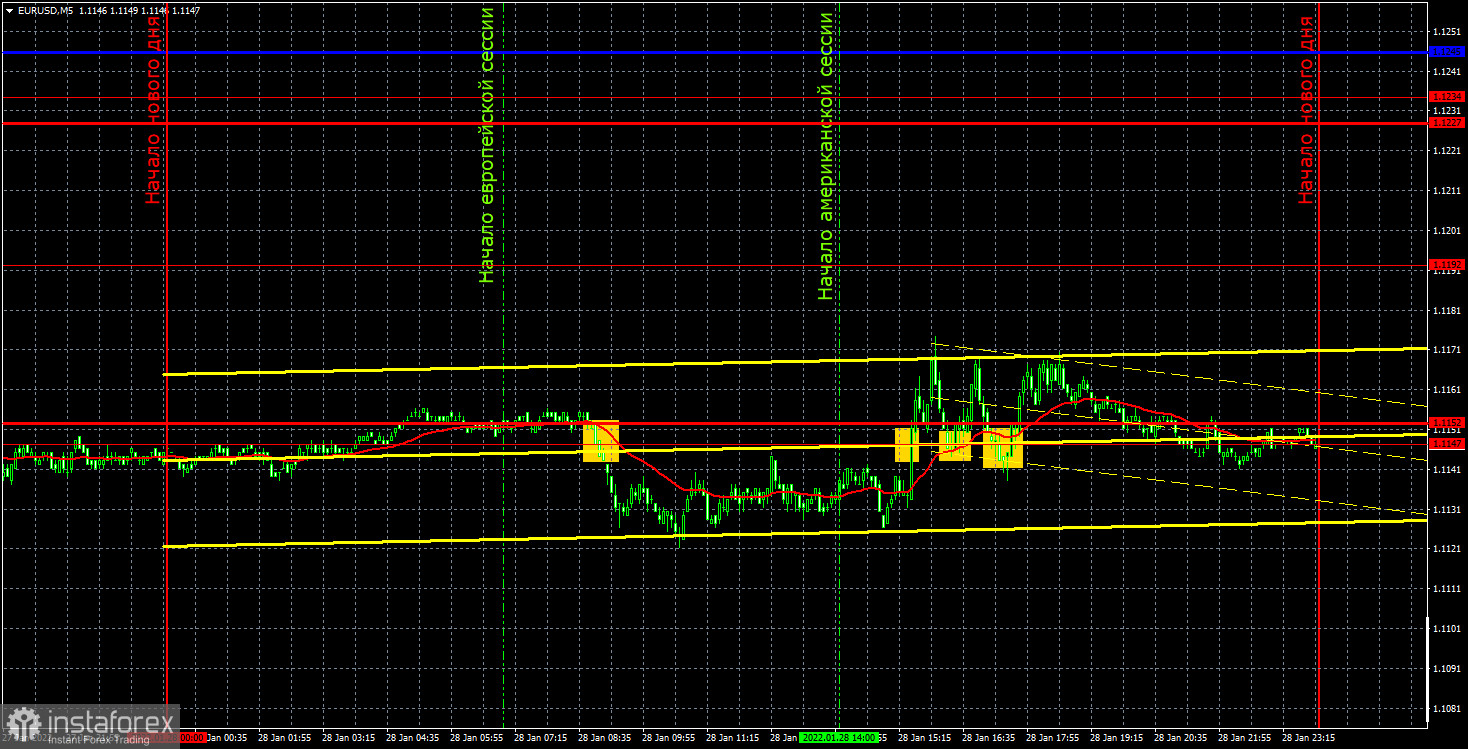
Task: Click the 1.1200 price axis label
Action: (1447, 230)
